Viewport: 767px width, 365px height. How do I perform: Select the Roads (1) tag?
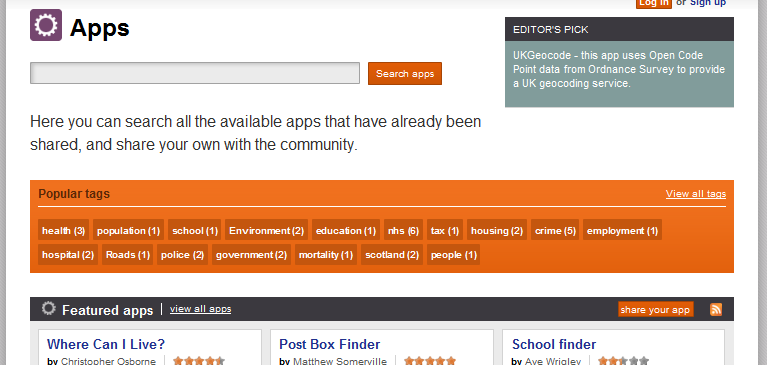[128, 254]
